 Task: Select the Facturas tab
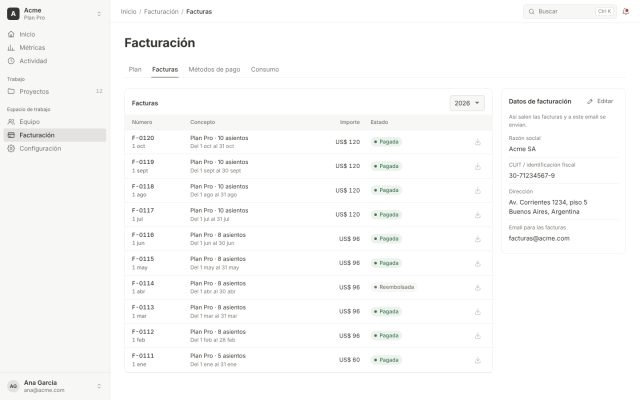(x=165, y=69)
